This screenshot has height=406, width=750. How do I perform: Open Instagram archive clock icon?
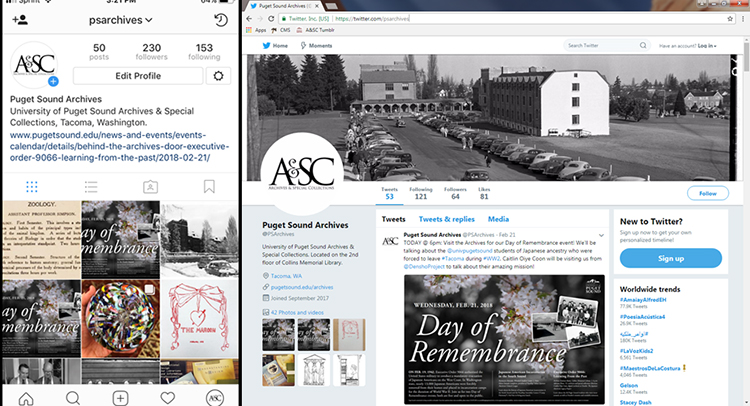[221, 20]
